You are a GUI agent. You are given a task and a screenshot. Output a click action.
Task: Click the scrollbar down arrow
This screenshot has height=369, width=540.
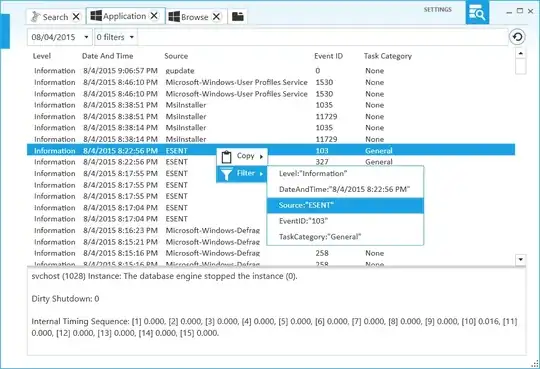520,259
